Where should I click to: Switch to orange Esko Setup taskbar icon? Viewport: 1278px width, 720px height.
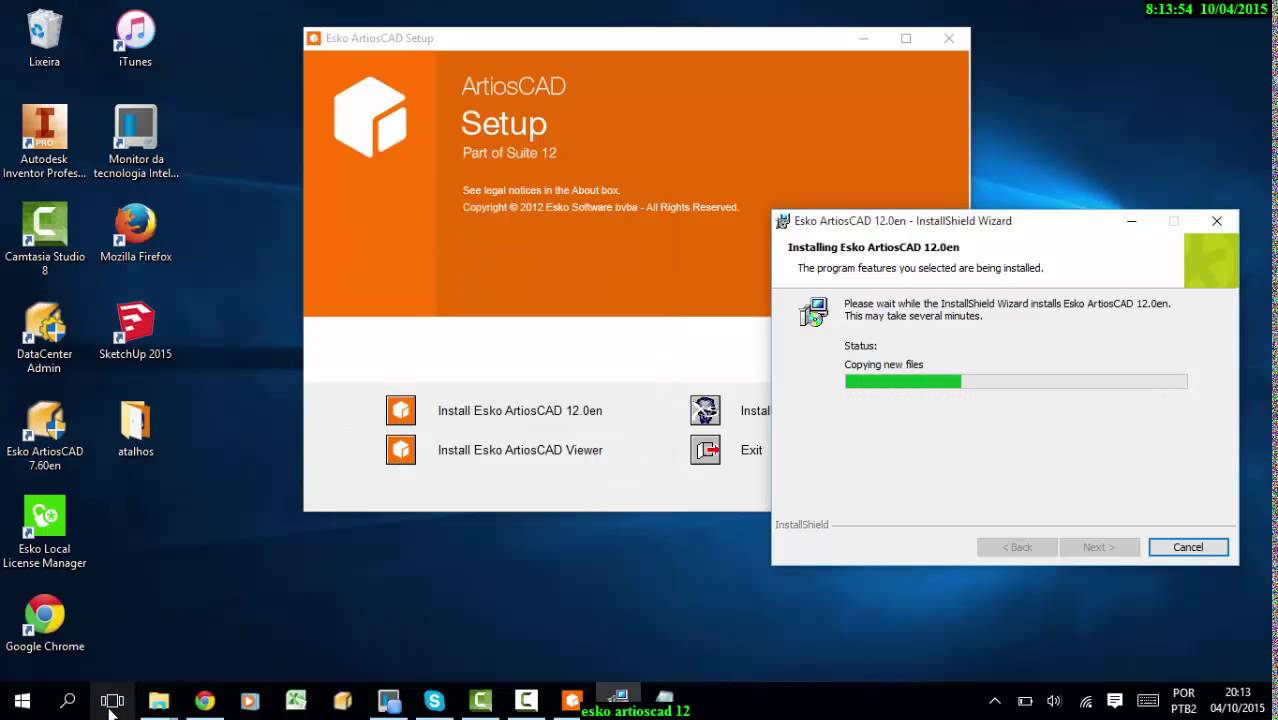point(572,701)
